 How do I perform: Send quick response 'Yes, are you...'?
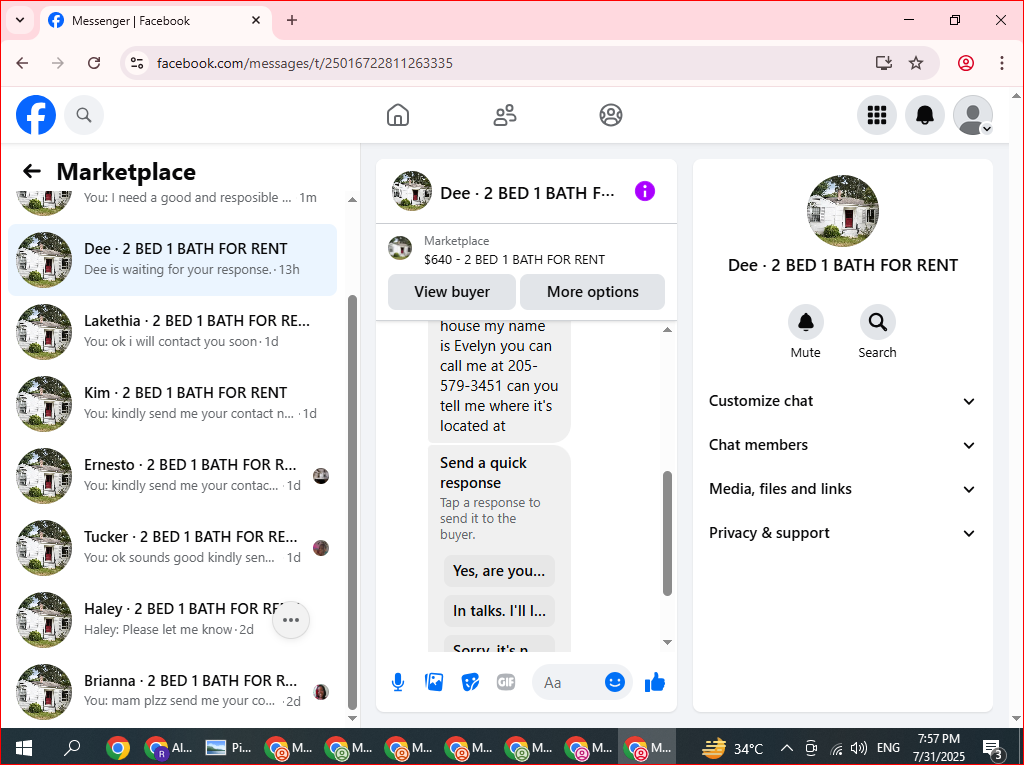point(499,571)
